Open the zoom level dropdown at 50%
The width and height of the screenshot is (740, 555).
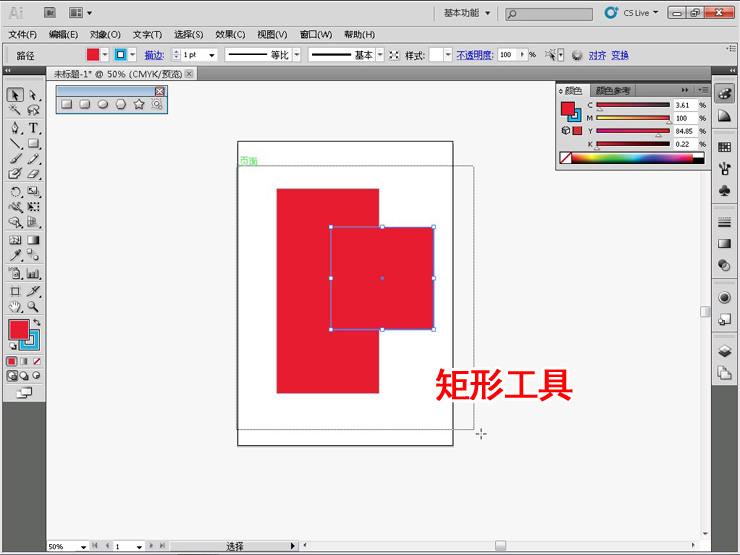(83, 547)
